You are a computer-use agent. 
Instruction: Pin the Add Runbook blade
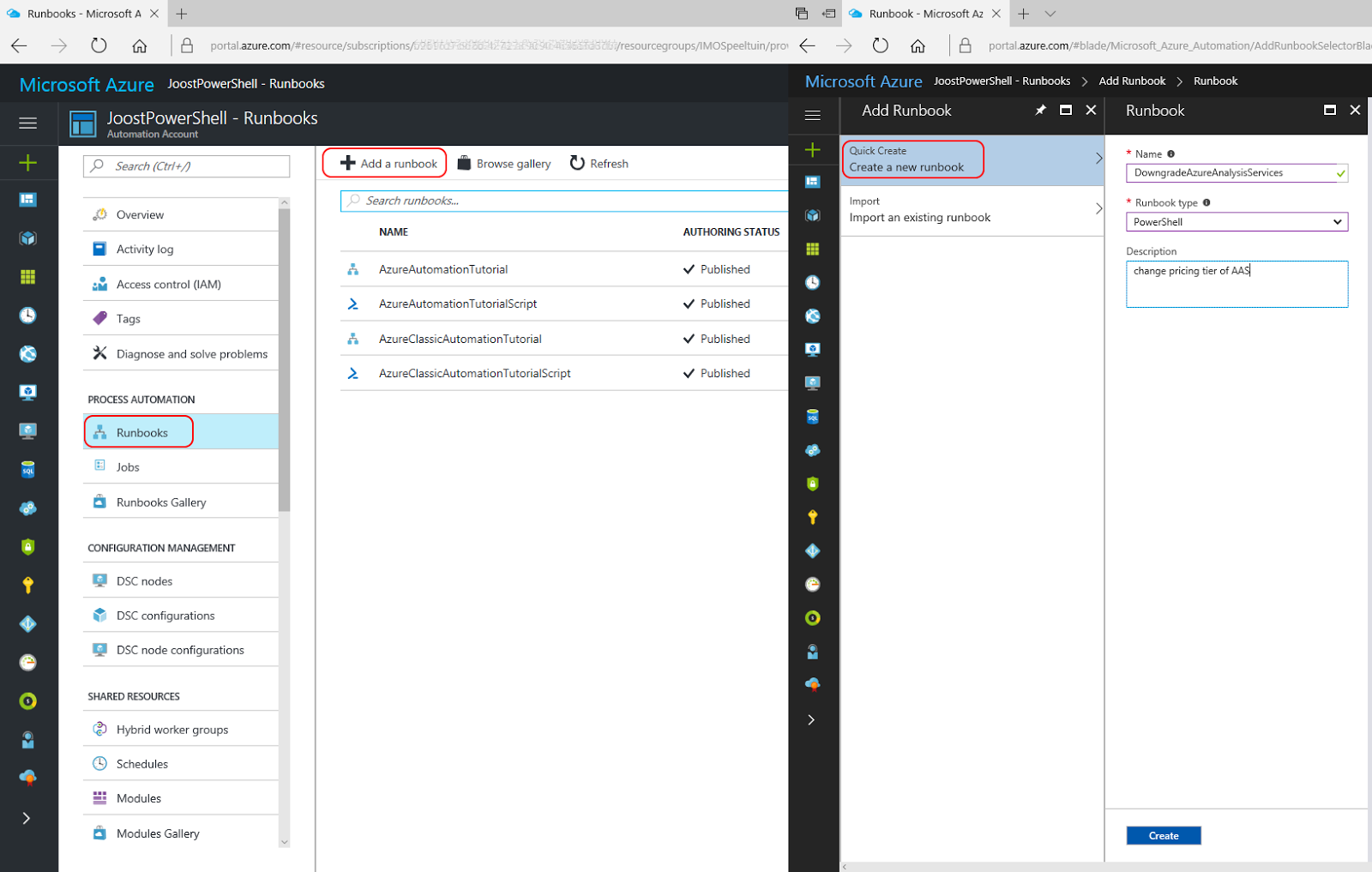tap(1040, 110)
